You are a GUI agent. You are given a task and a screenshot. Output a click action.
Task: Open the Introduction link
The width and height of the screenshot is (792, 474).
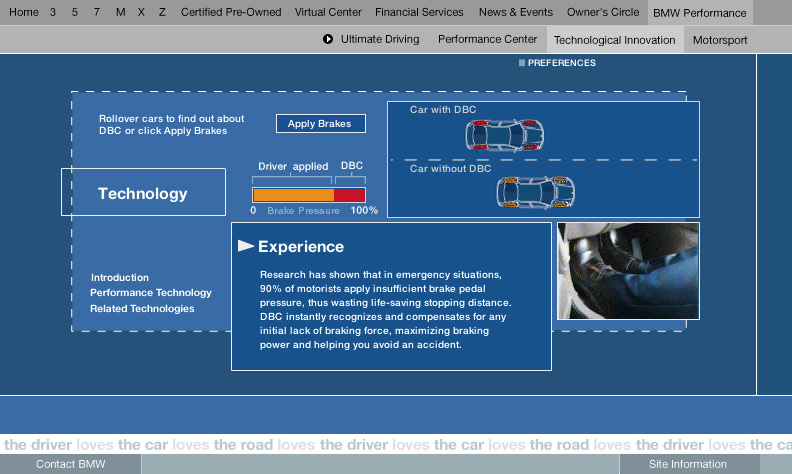coord(120,277)
